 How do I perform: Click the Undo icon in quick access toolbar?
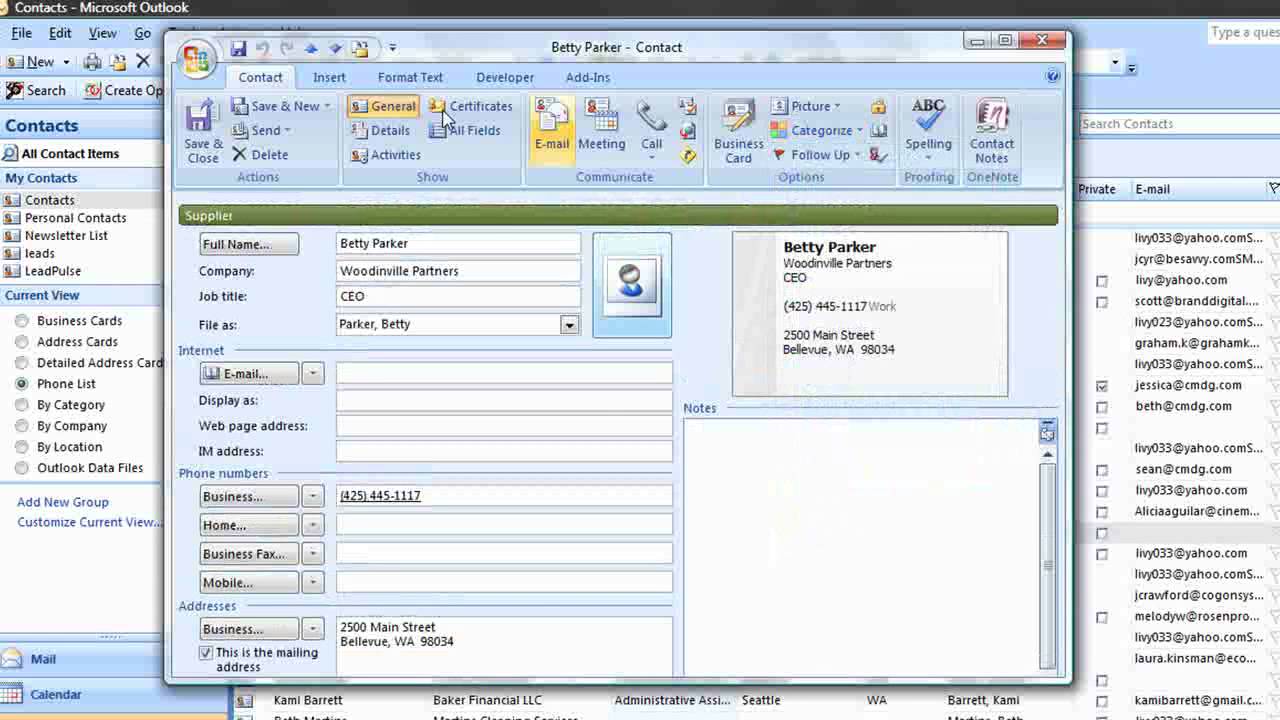(x=262, y=48)
